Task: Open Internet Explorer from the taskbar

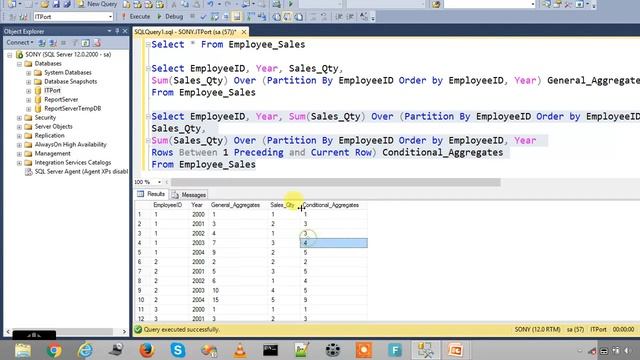Action: [85, 350]
